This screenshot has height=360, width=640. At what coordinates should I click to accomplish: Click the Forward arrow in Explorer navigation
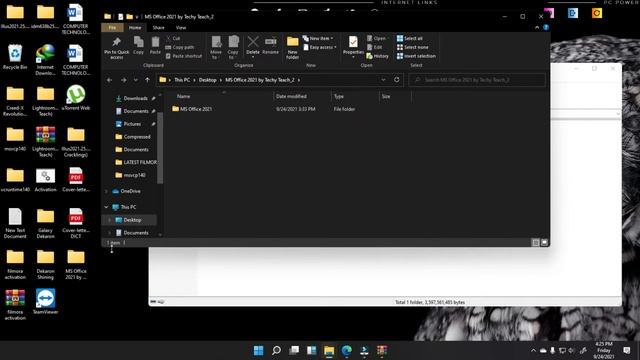(124, 80)
